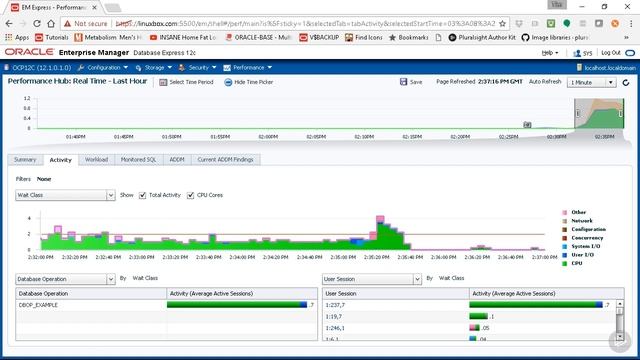The width and height of the screenshot is (640, 360).
Task: Show more bookmarks with overflow chevron
Action: click(x=627, y=38)
